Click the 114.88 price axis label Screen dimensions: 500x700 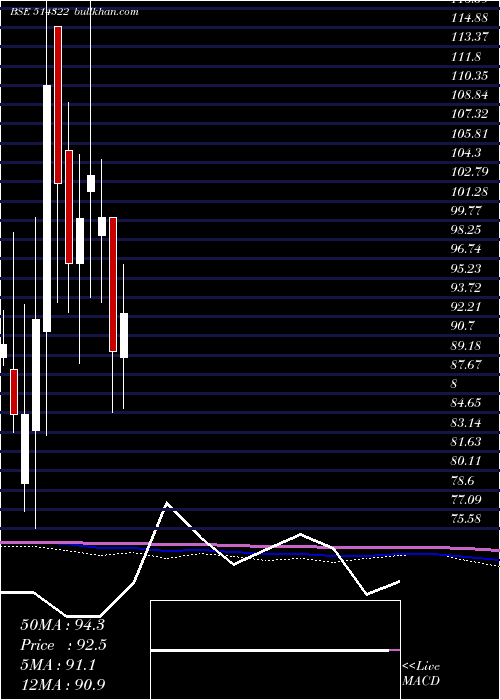tap(470, 18)
